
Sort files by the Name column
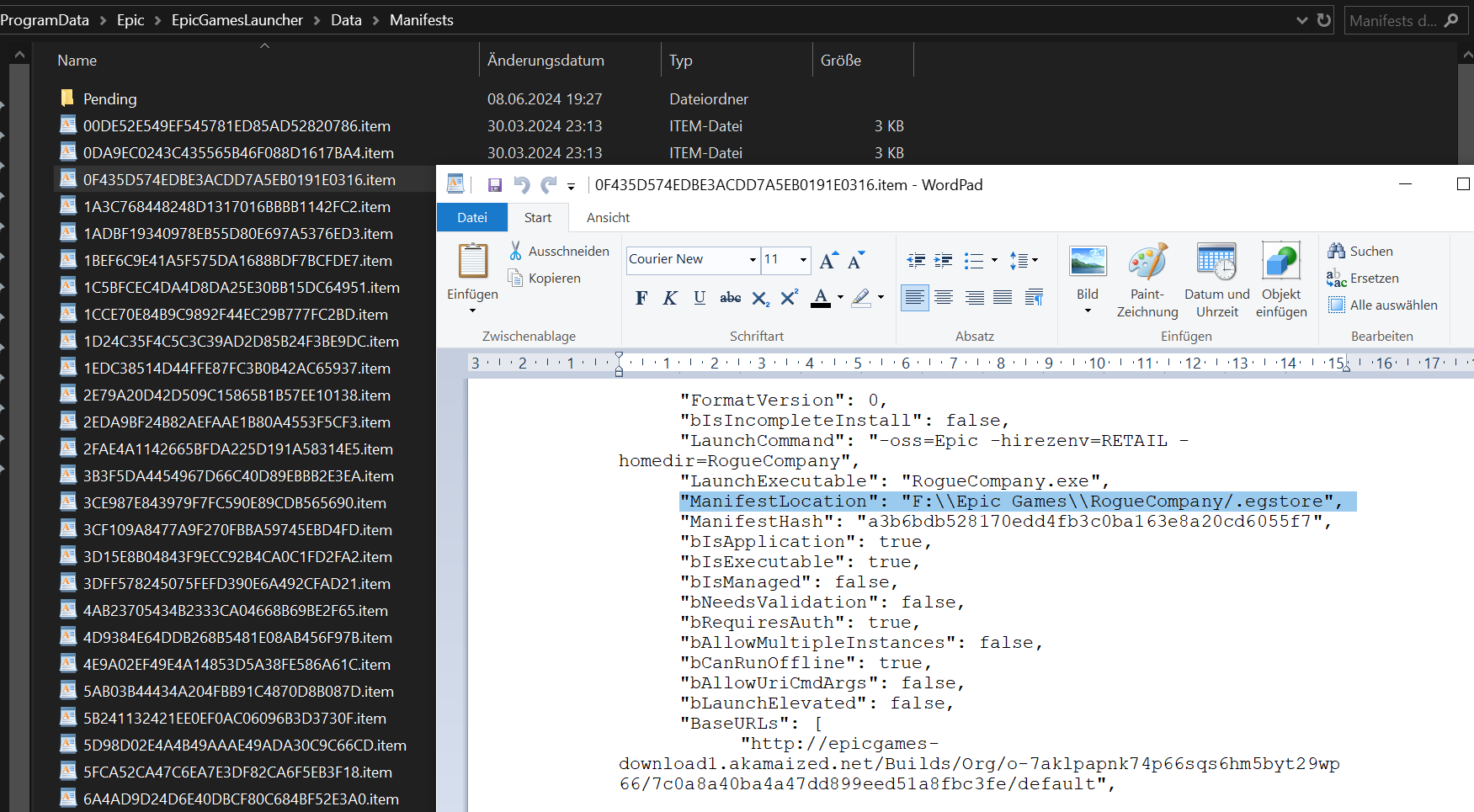pos(77,61)
